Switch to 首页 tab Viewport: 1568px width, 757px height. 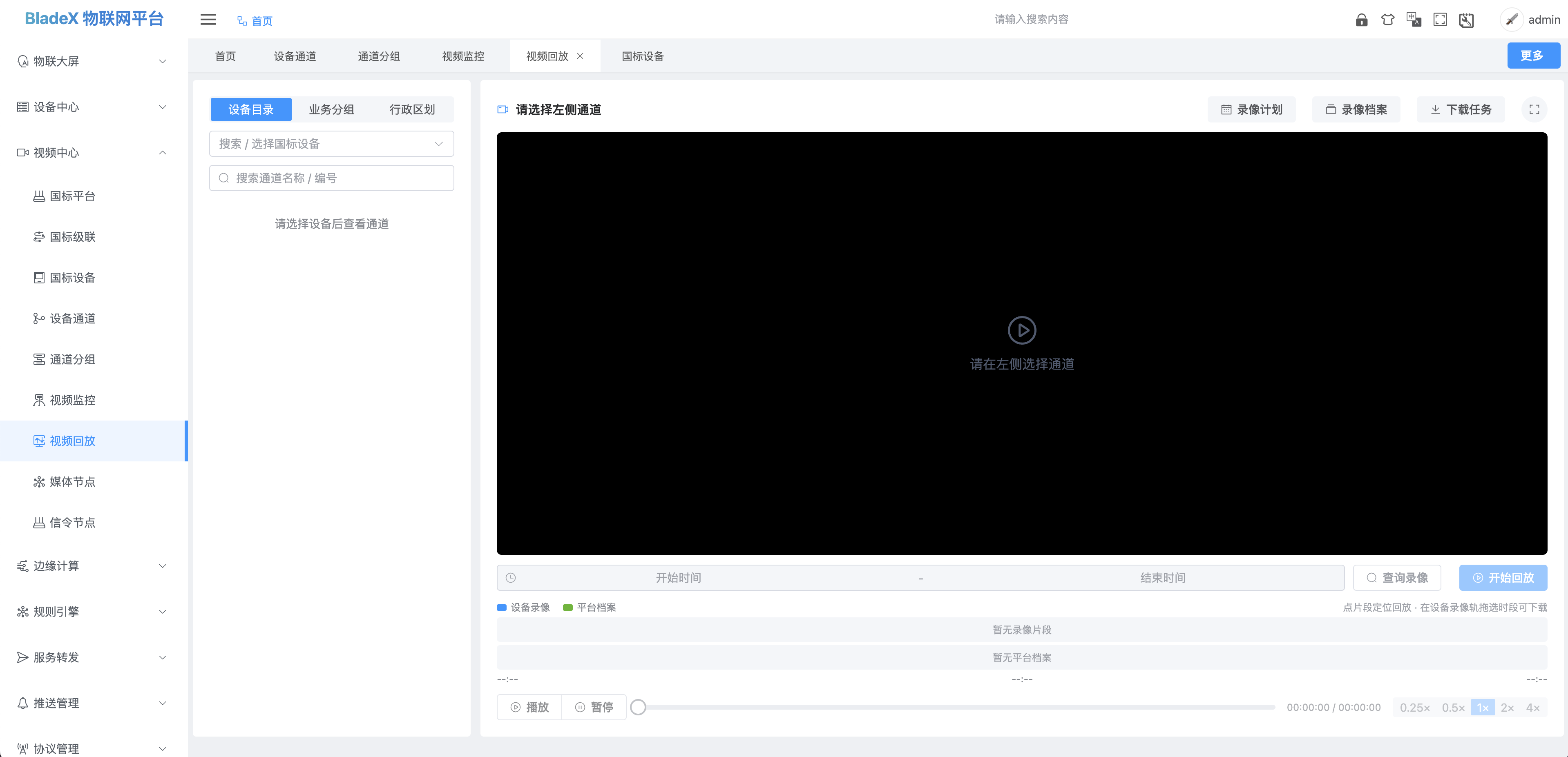(x=225, y=56)
